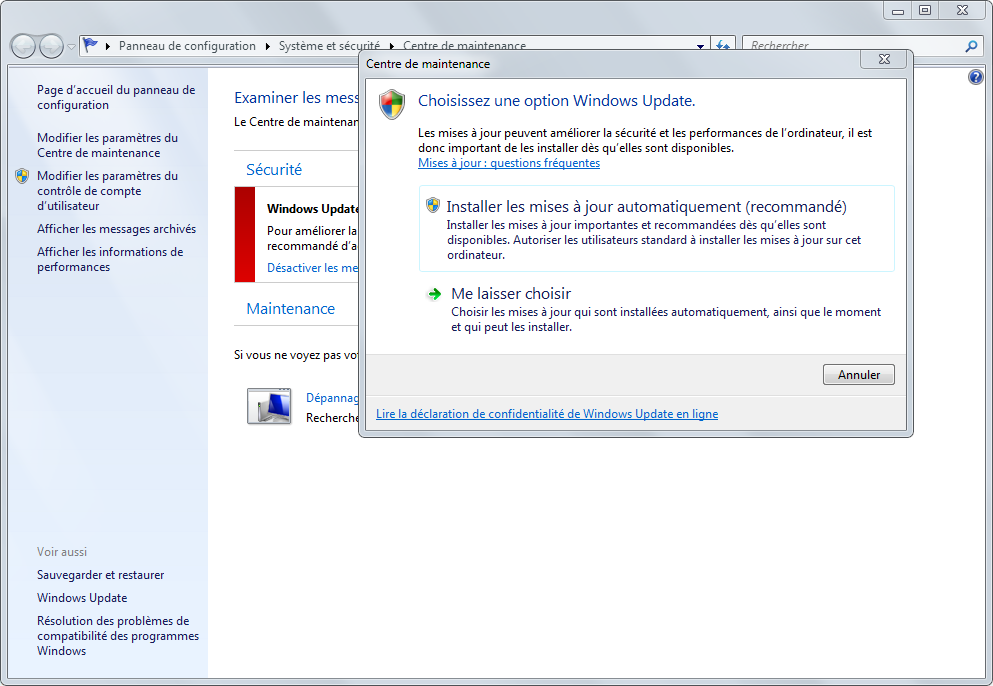Click the Back navigation arrow button

(x=23, y=46)
